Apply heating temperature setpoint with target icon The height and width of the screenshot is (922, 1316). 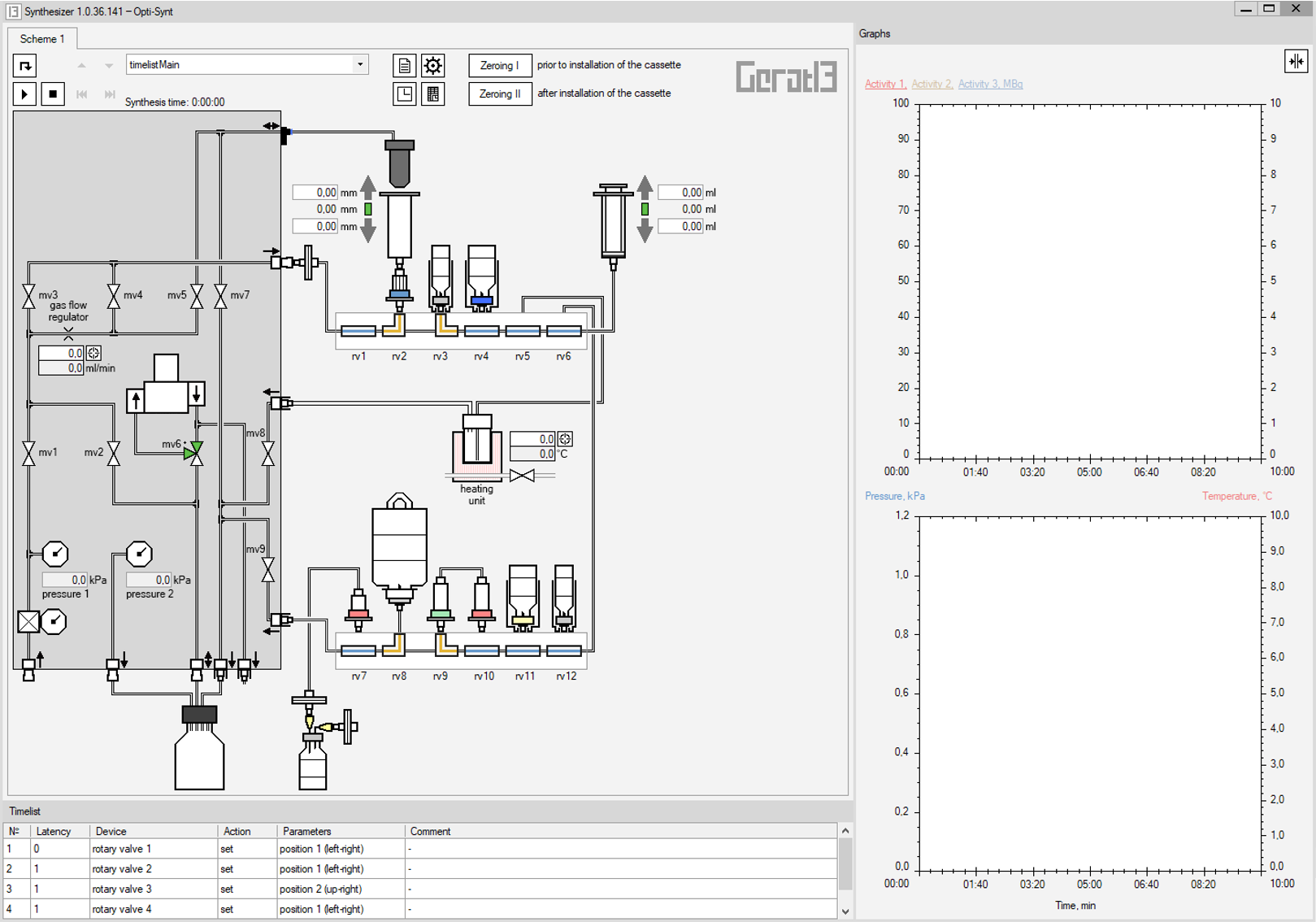(565, 439)
